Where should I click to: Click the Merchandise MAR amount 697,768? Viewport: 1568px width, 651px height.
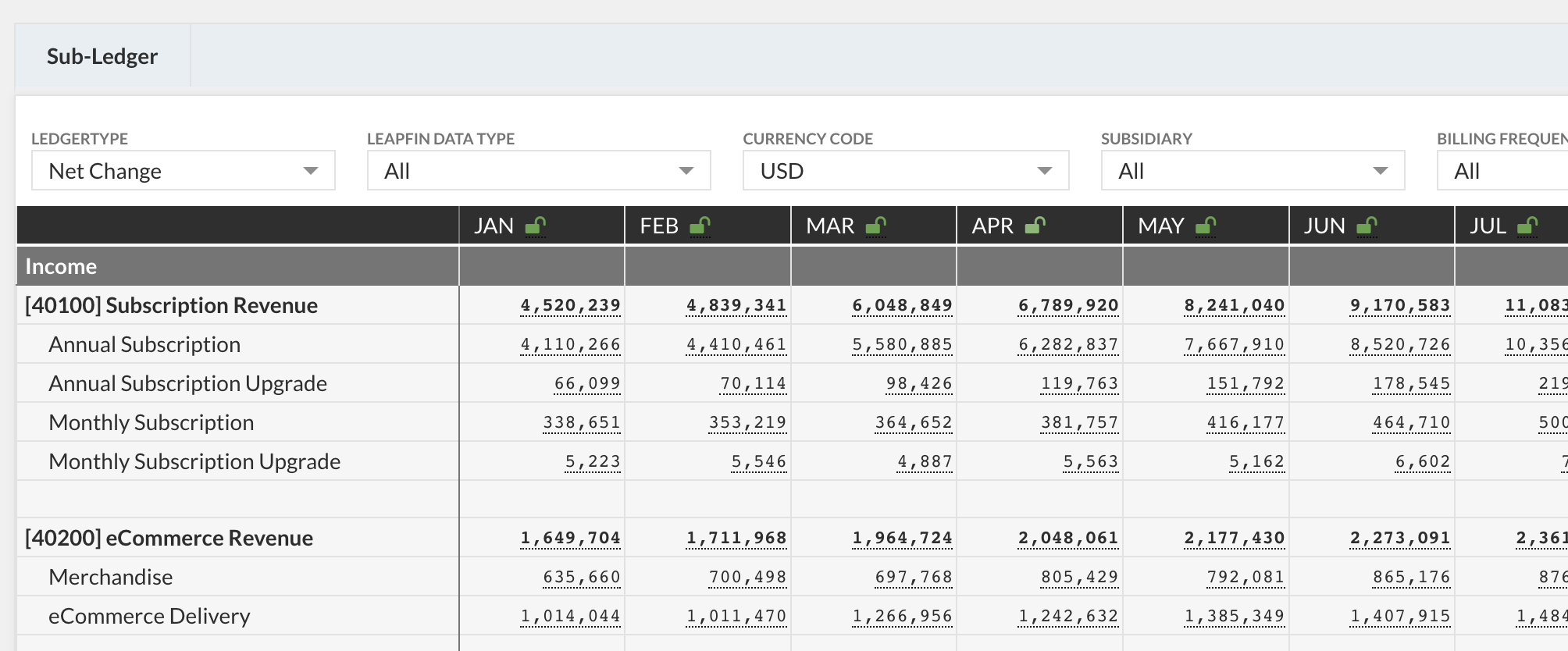click(914, 577)
